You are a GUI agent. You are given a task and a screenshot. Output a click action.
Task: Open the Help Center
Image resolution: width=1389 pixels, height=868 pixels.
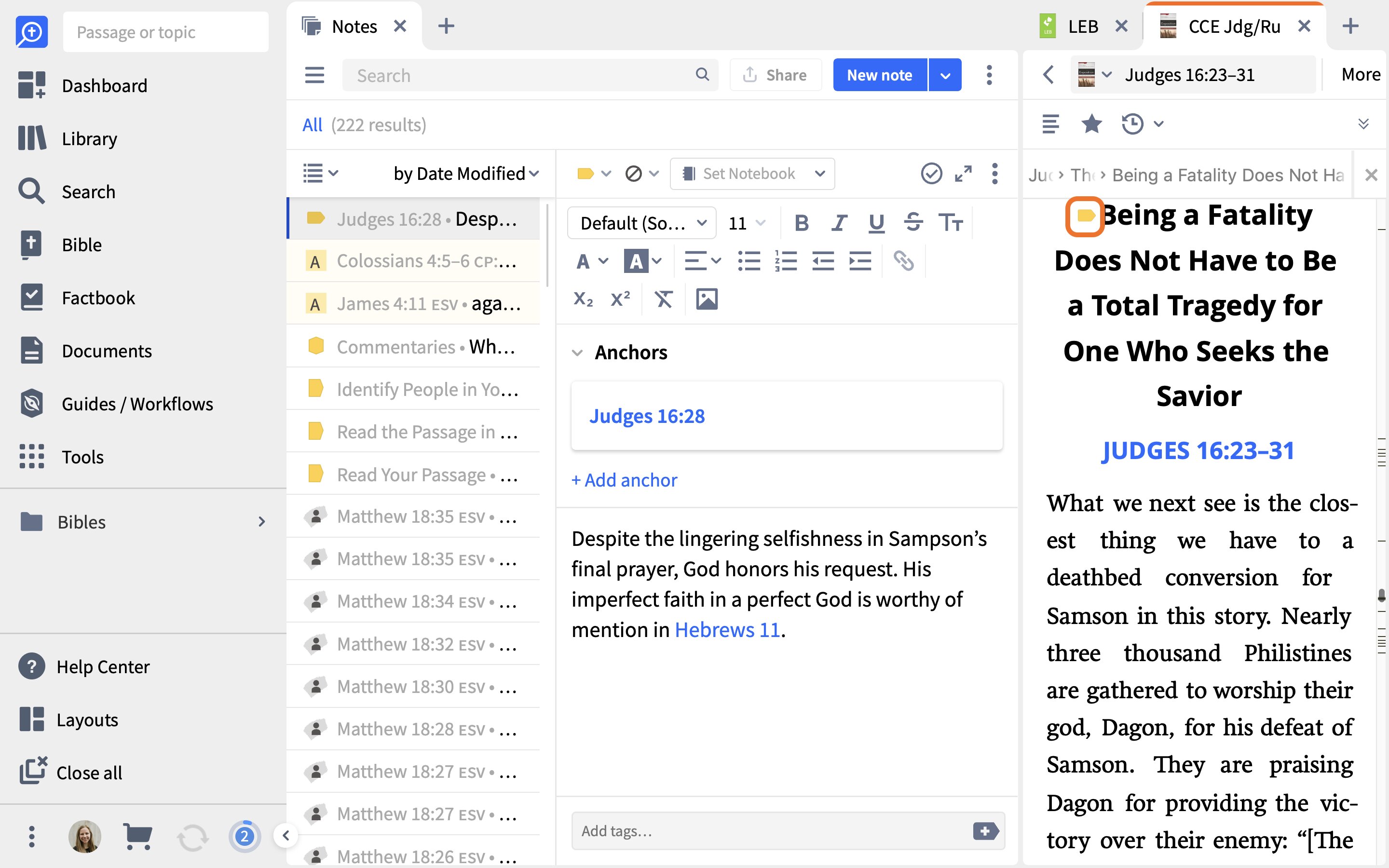point(84,666)
